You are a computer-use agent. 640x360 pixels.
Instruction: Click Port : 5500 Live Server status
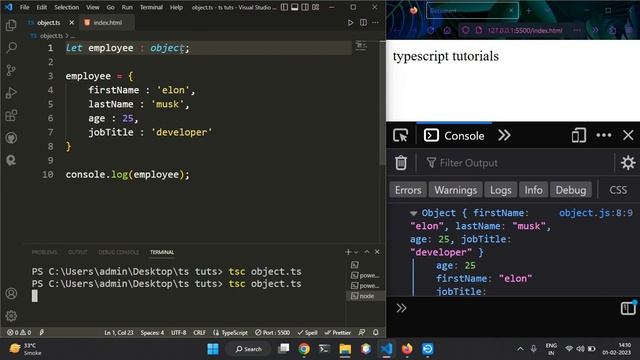(272, 333)
